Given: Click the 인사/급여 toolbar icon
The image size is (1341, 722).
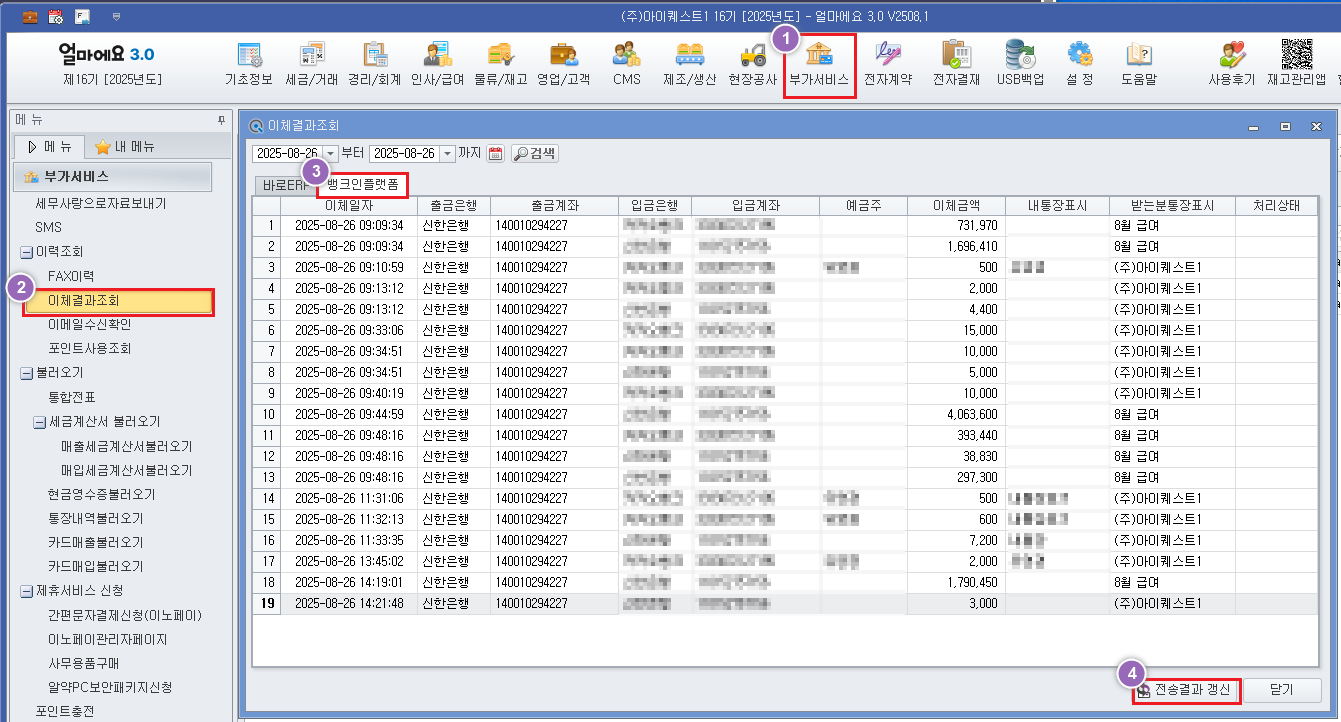Looking at the screenshot, I should 437,62.
